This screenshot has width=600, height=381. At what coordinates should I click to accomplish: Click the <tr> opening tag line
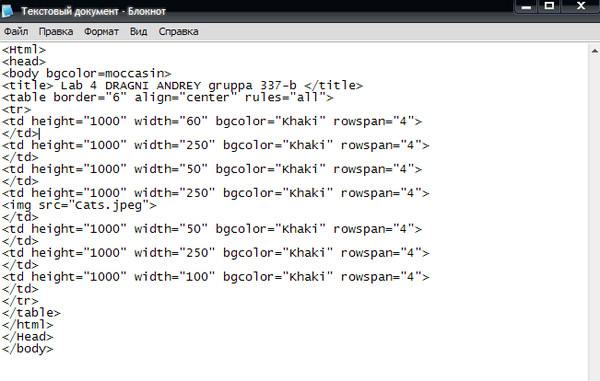pos(16,109)
